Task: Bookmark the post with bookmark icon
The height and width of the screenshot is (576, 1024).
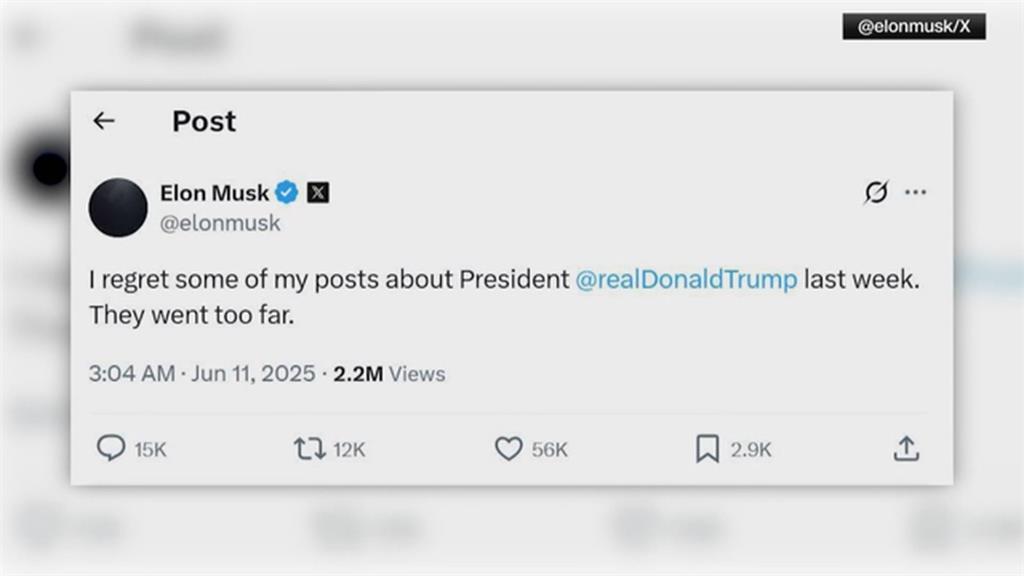Action: pyautogui.click(x=707, y=449)
